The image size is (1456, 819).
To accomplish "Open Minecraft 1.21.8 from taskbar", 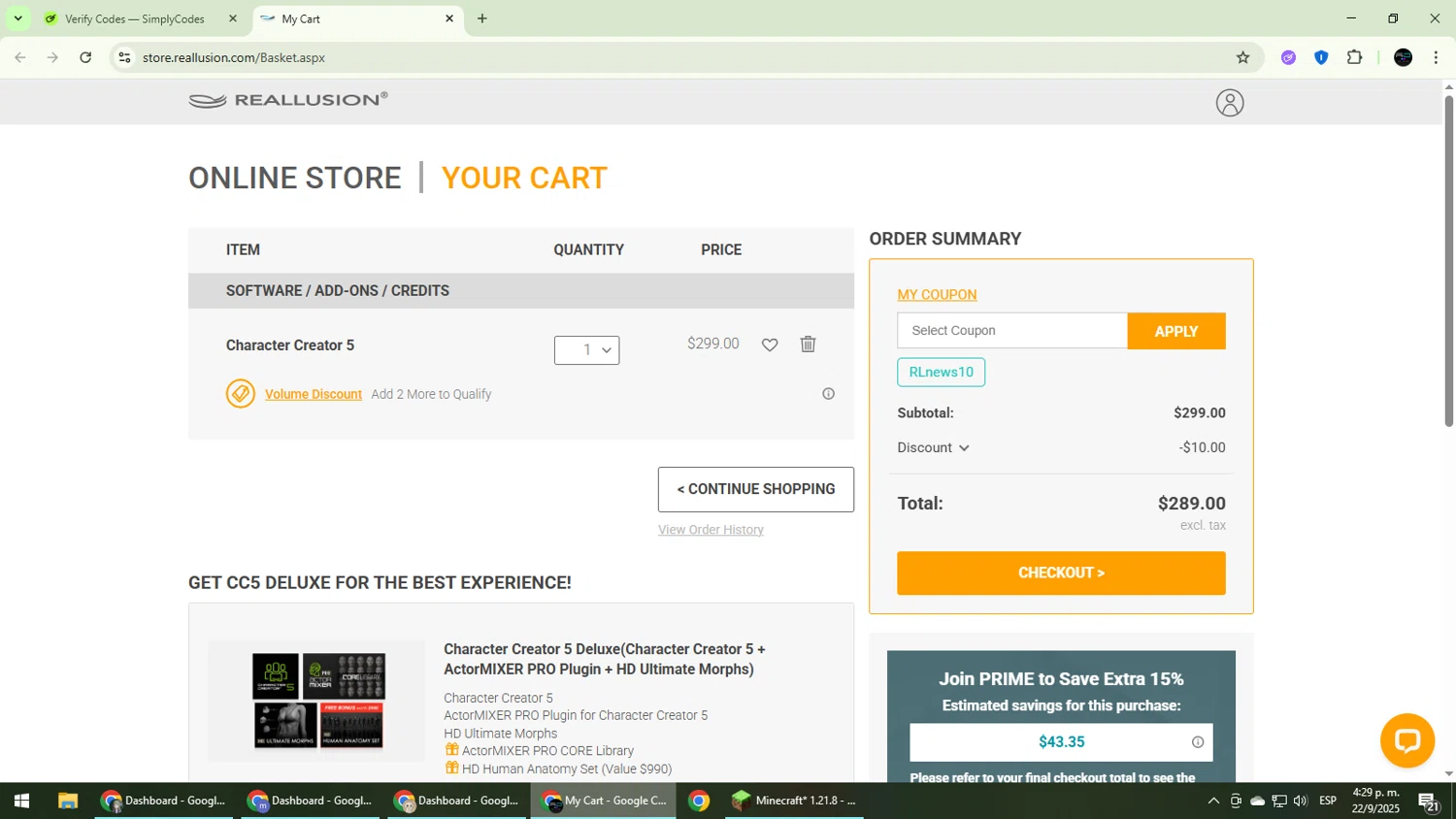I will coord(794,801).
